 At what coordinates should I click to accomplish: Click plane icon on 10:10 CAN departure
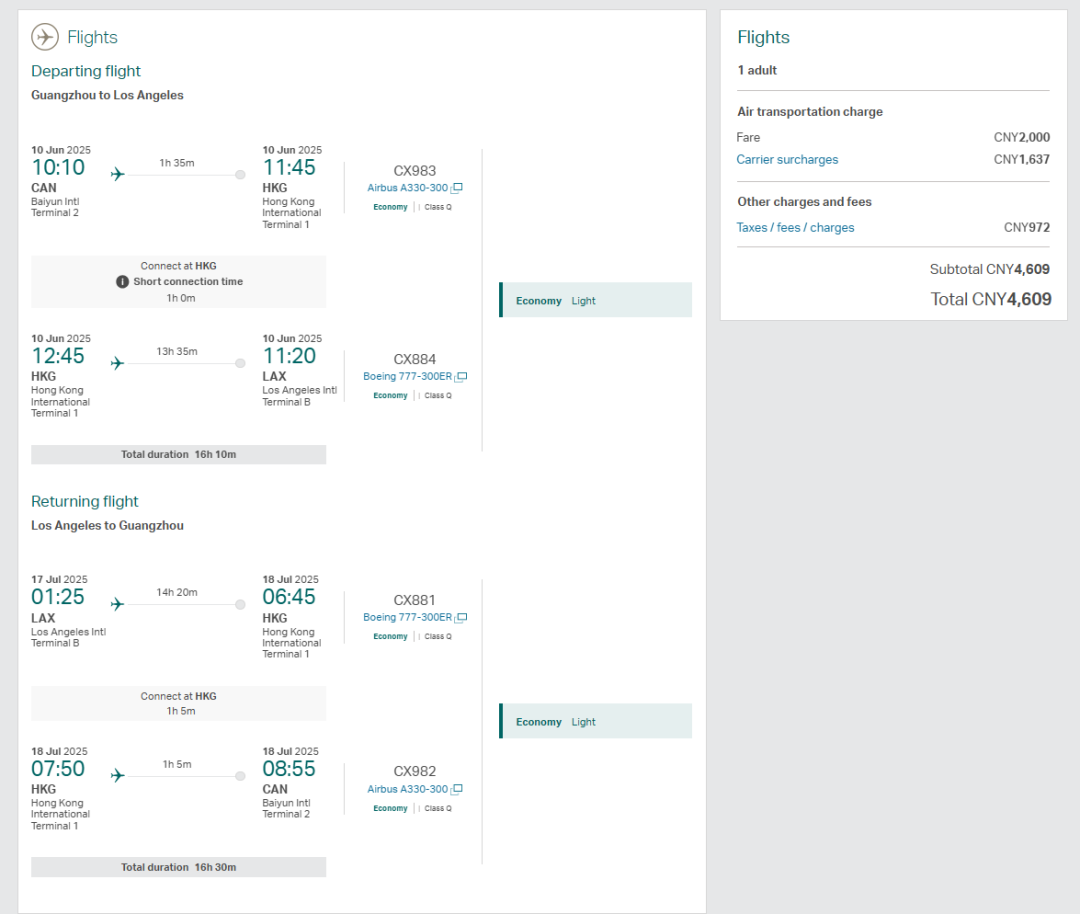pos(117,175)
